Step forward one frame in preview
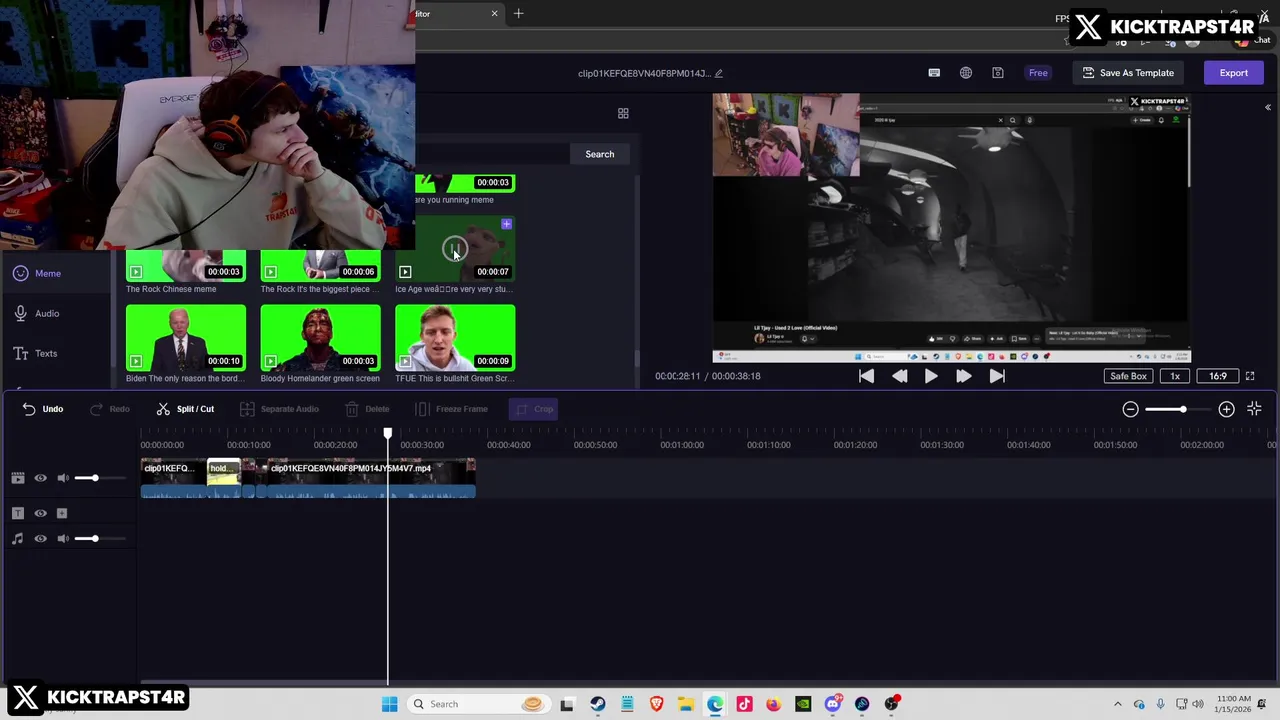This screenshot has width=1280, height=720. pyautogui.click(x=963, y=376)
